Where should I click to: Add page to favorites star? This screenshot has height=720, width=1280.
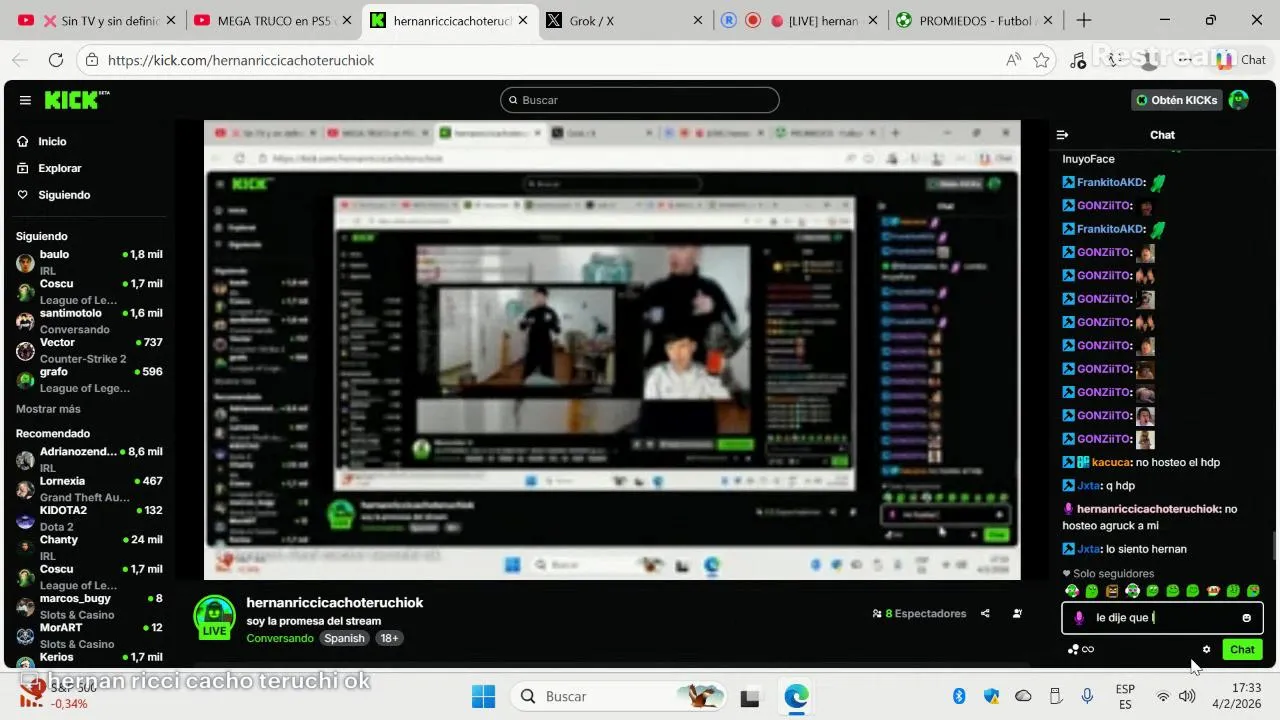(1041, 60)
